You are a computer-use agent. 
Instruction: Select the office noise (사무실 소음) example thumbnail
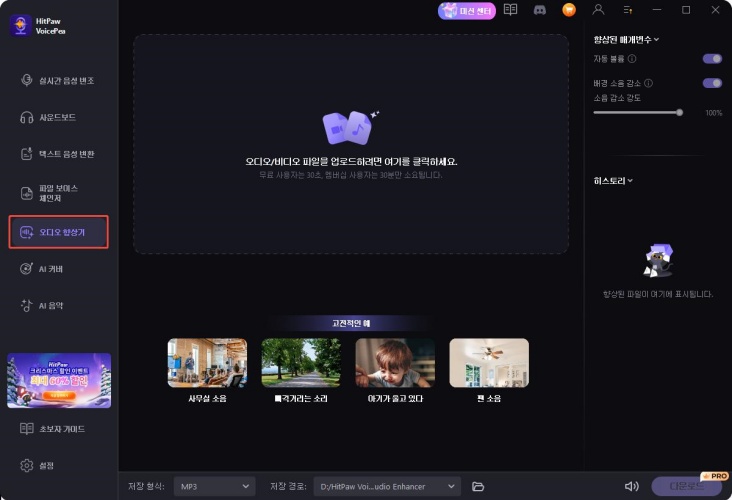tap(207, 363)
